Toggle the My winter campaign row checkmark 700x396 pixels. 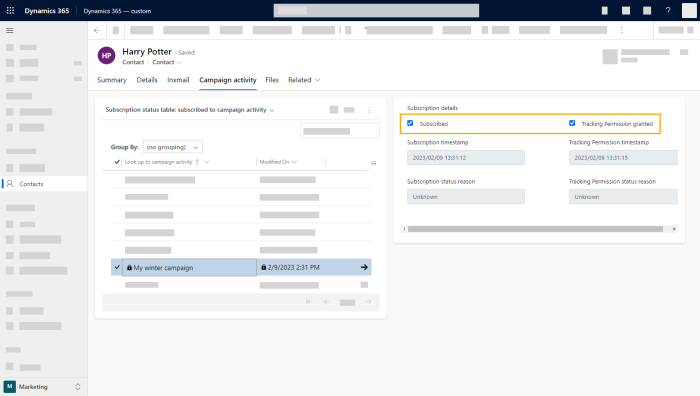click(117, 267)
